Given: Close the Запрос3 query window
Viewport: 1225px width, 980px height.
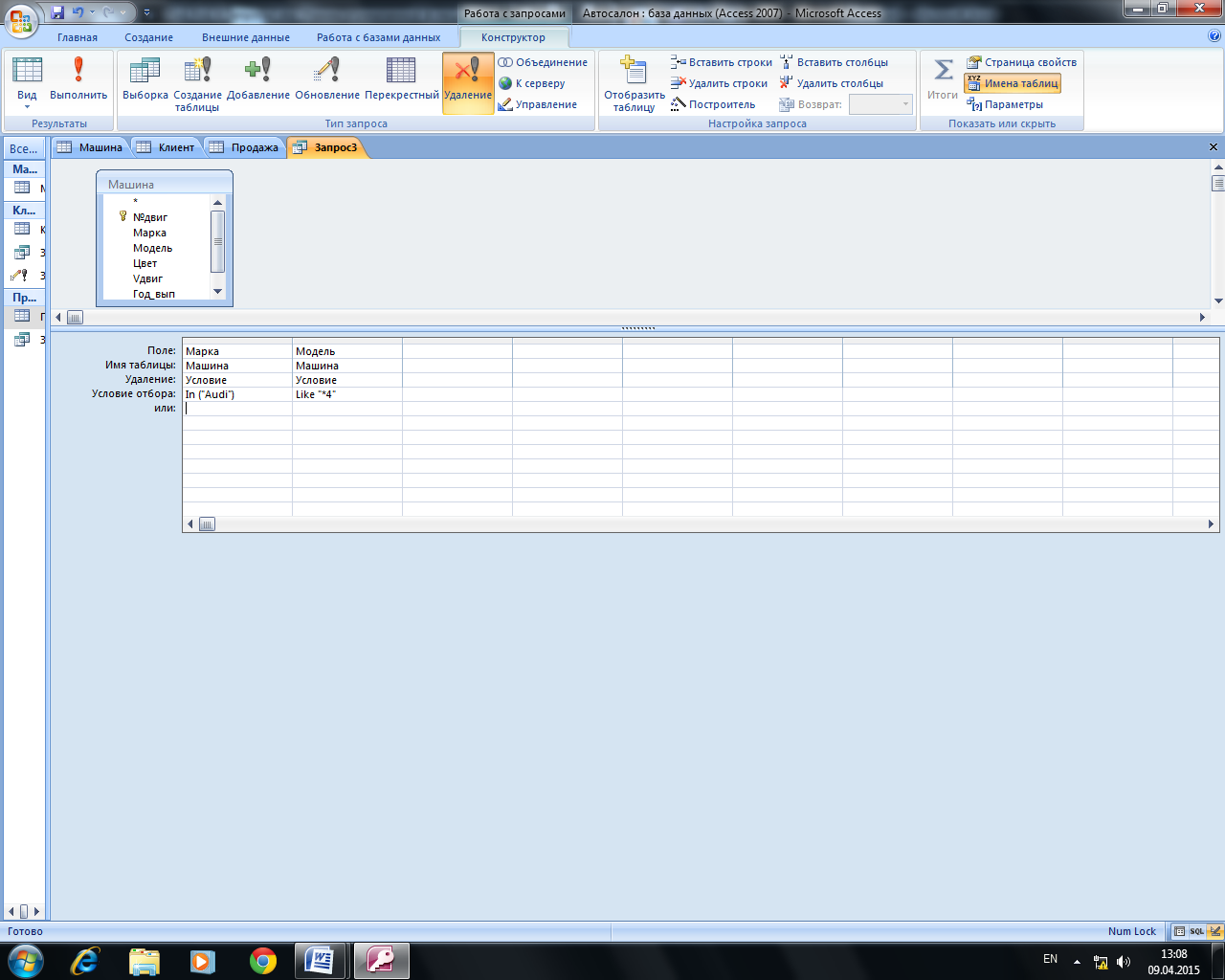Looking at the screenshot, I should 1214,147.
